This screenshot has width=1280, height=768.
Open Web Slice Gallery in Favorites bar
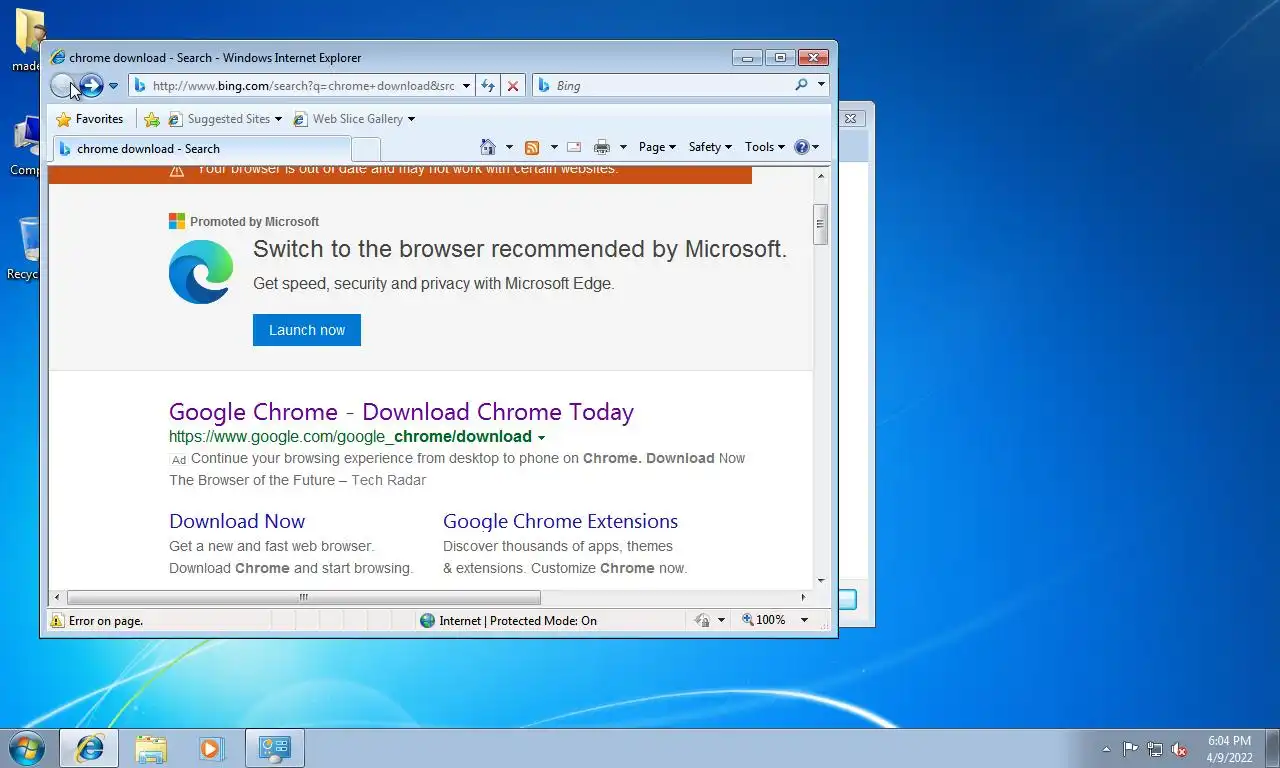pyautogui.click(x=354, y=119)
